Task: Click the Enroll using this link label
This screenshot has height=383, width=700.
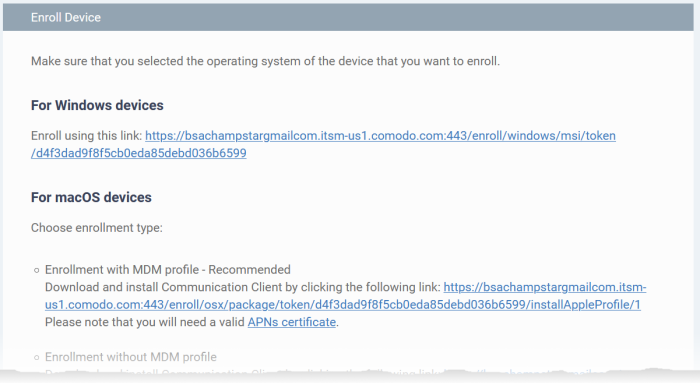Action: pos(86,136)
